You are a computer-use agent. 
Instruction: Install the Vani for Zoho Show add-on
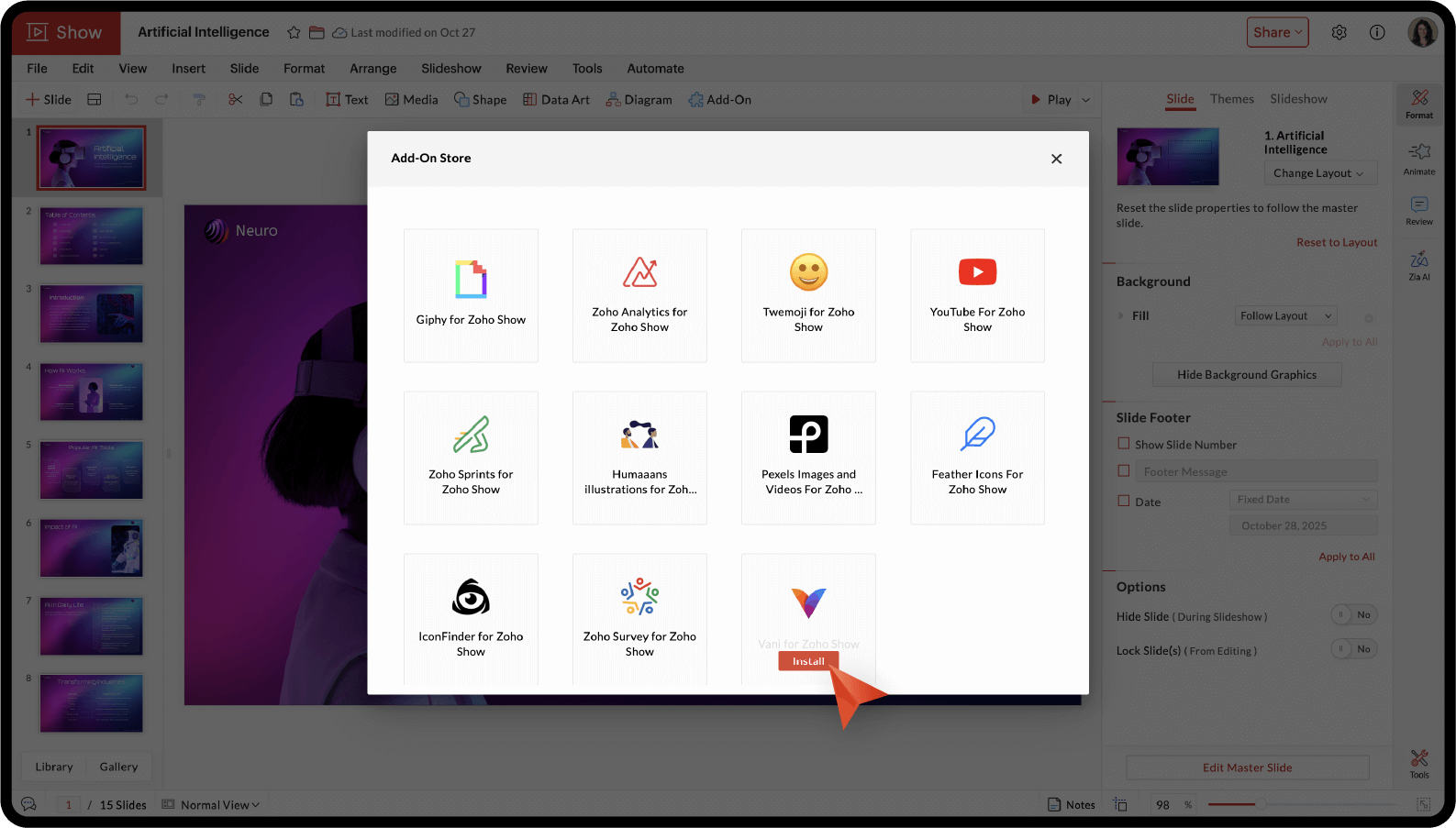tap(808, 661)
